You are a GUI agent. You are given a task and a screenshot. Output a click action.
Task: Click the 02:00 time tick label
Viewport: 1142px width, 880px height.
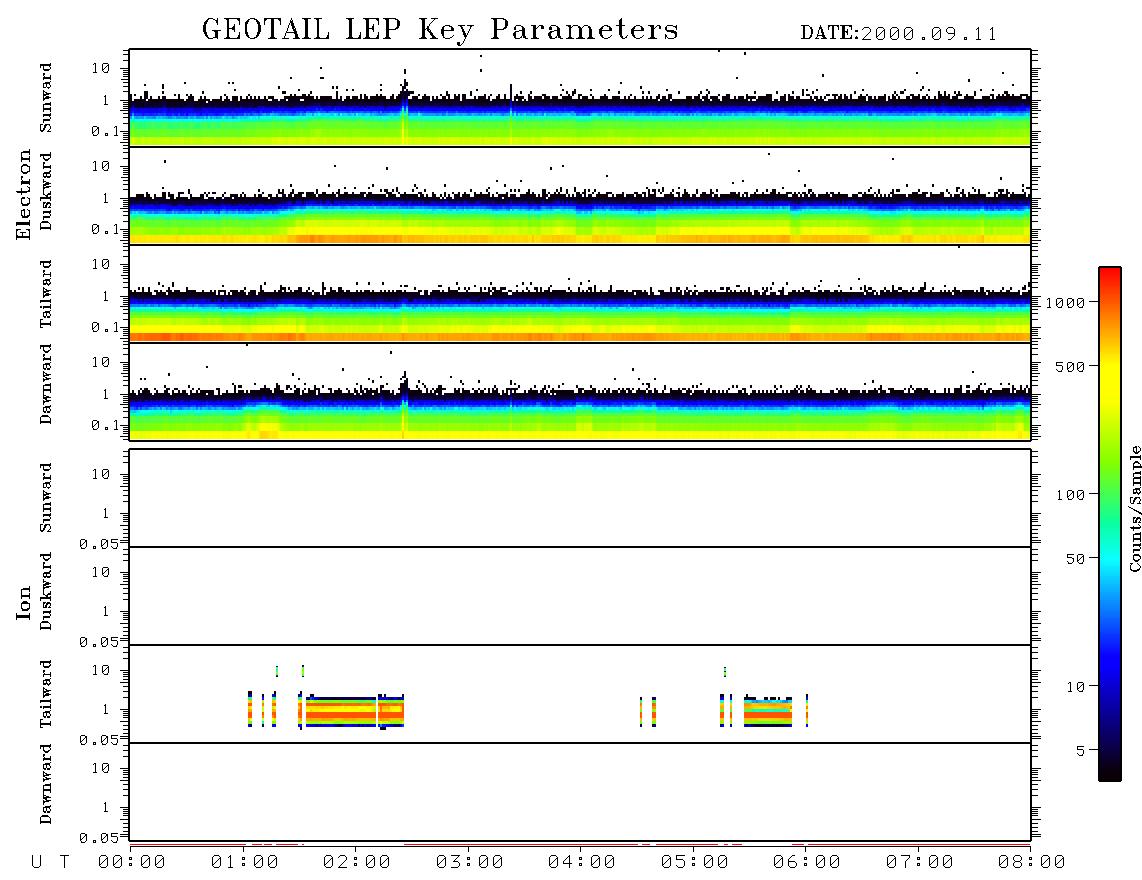click(357, 863)
